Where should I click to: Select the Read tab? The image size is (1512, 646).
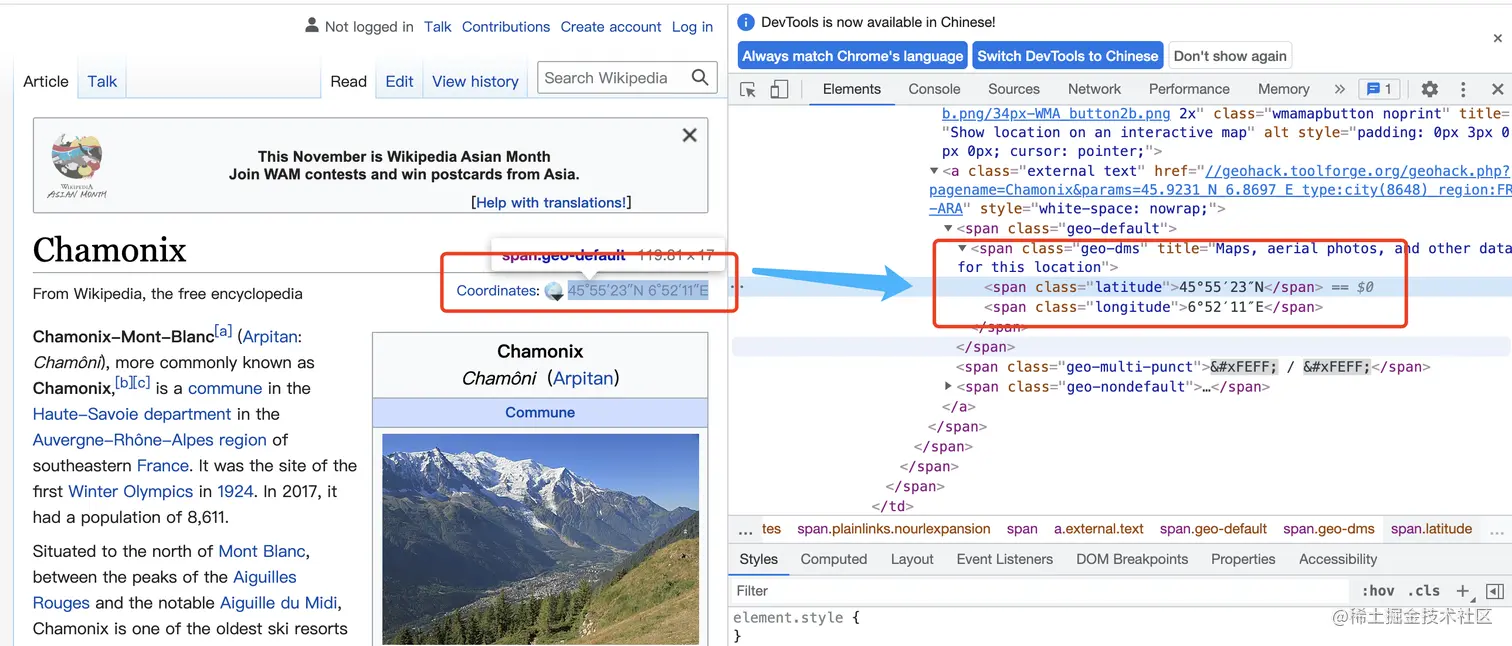point(349,81)
